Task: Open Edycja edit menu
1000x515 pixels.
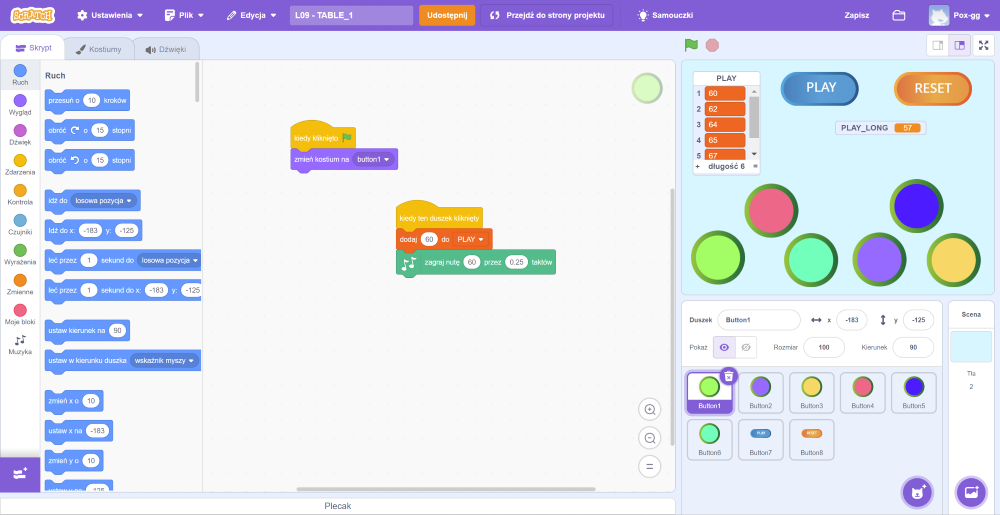Action: click(252, 15)
